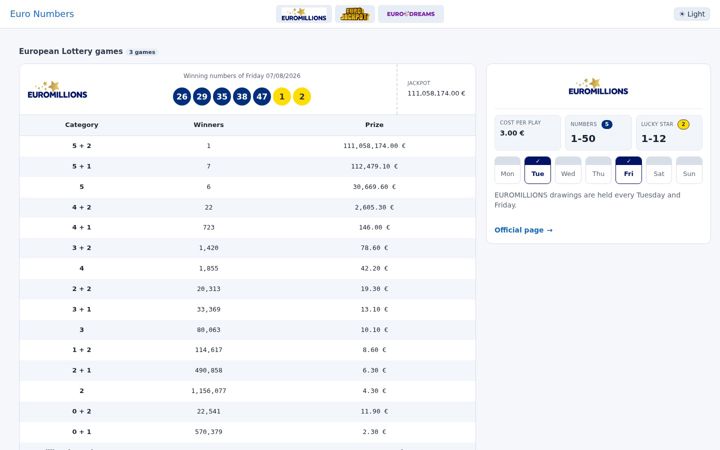
Task: Click the Numbers 1-50 range box
Action: (x=598, y=132)
